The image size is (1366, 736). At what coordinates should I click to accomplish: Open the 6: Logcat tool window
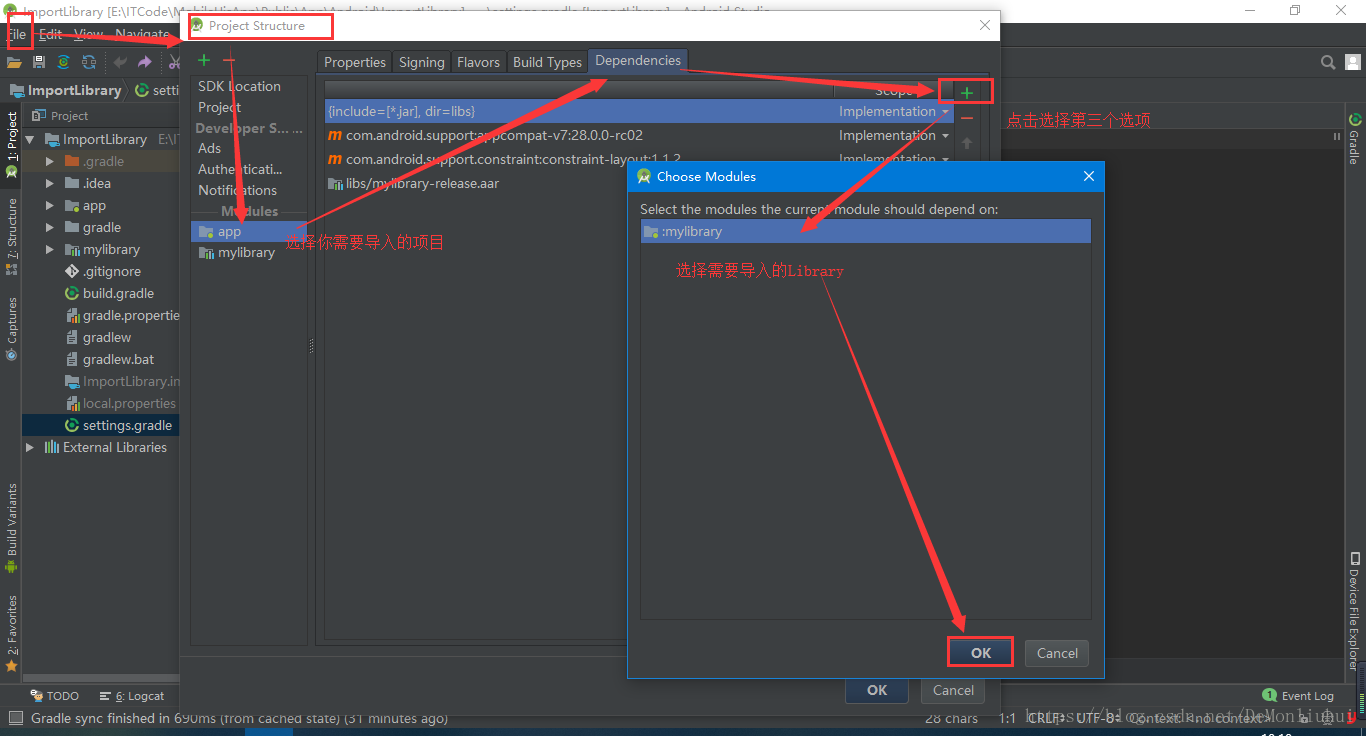(x=132, y=695)
